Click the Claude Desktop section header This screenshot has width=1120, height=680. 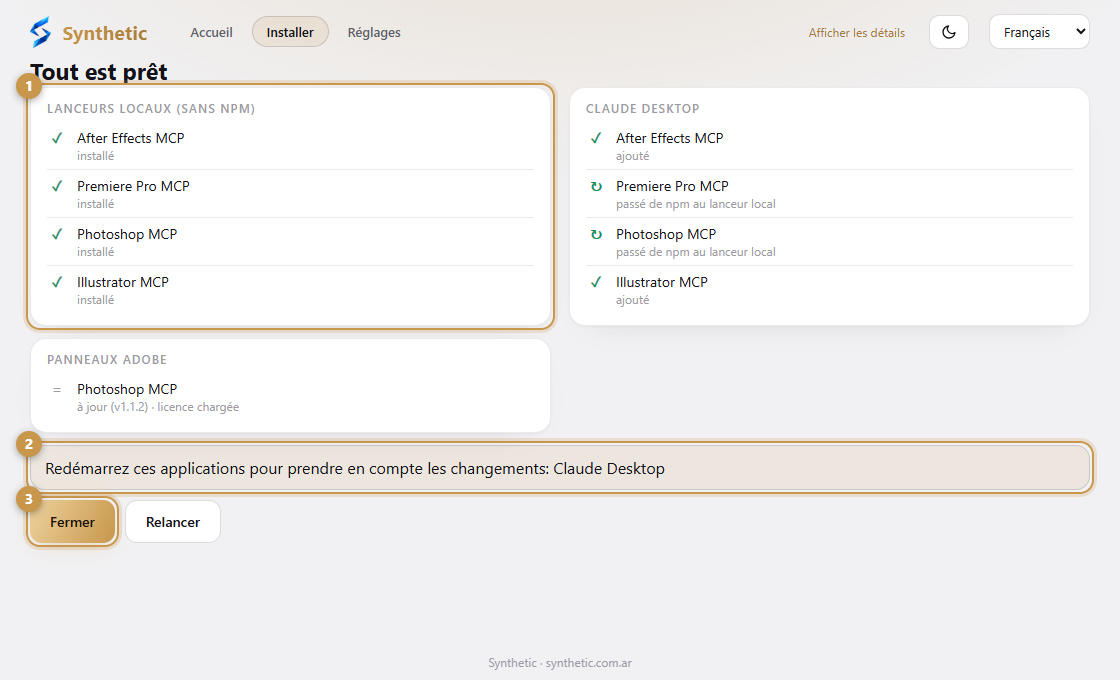[x=643, y=109]
